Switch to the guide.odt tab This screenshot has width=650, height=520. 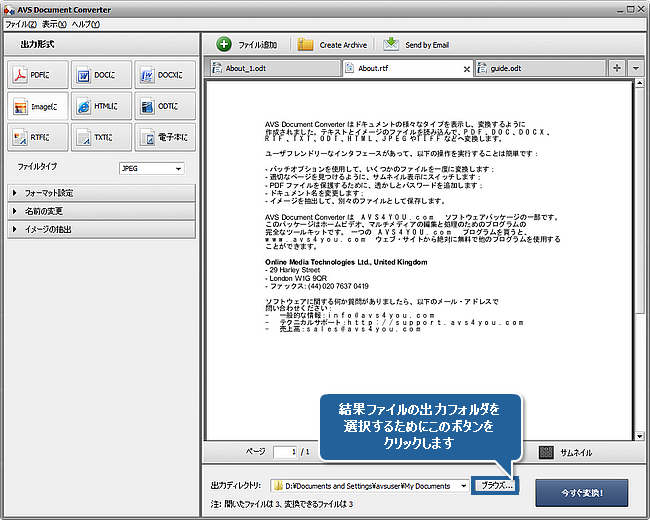pyautogui.click(x=541, y=68)
